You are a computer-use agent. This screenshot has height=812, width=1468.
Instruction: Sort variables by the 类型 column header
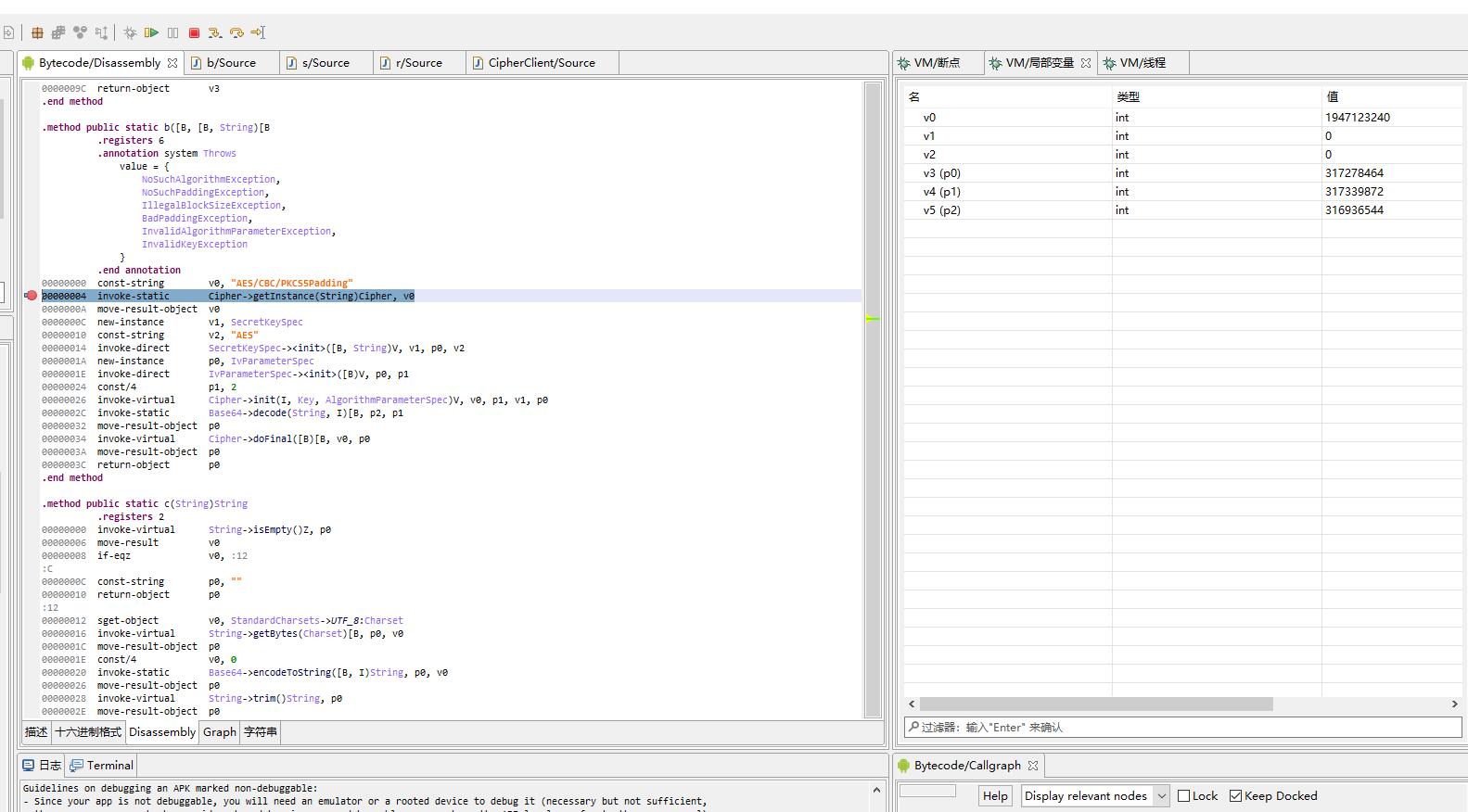click(1217, 96)
